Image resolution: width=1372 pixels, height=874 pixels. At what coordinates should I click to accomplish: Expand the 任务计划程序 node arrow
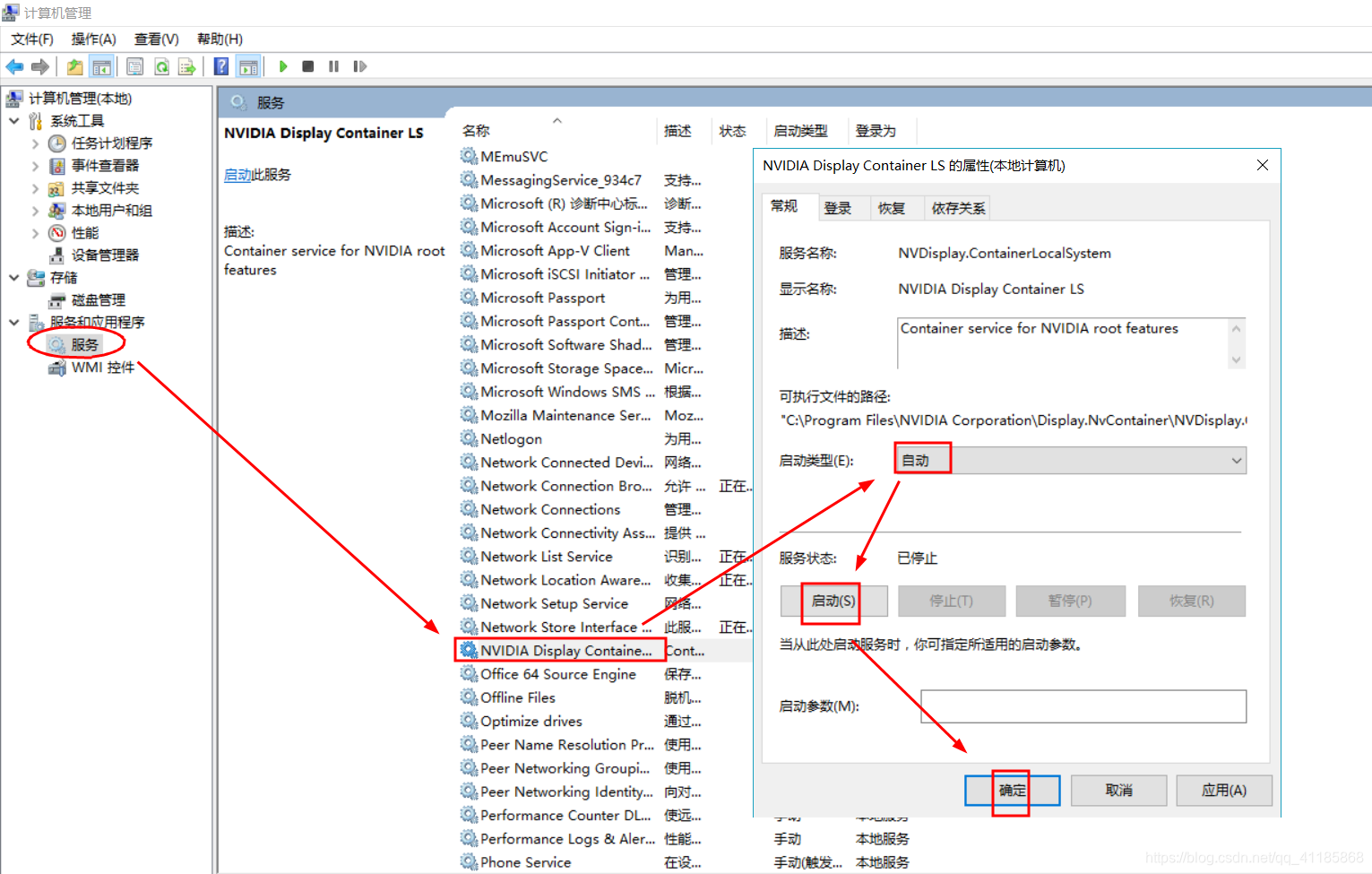35,143
